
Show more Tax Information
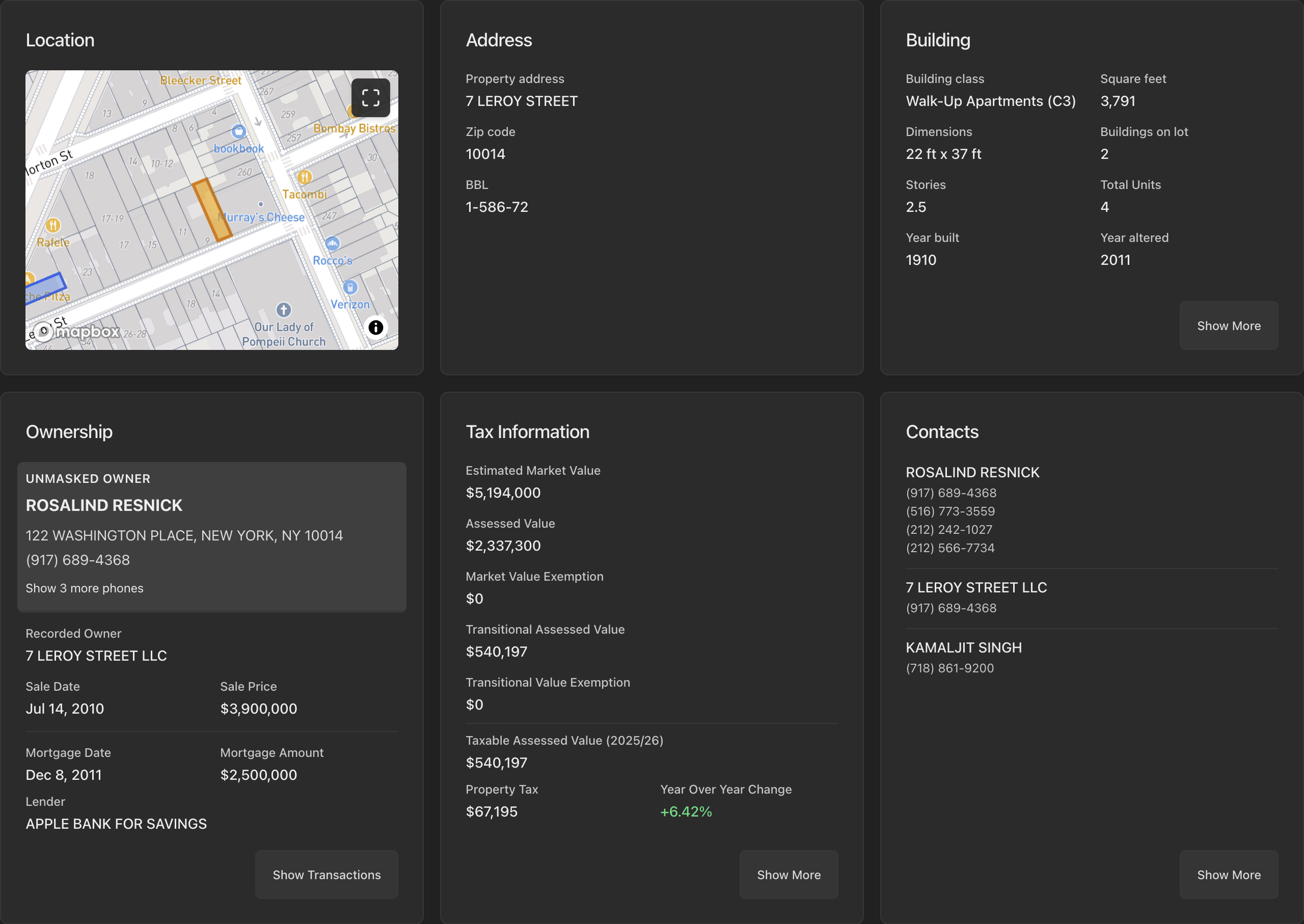[x=788, y=875]
